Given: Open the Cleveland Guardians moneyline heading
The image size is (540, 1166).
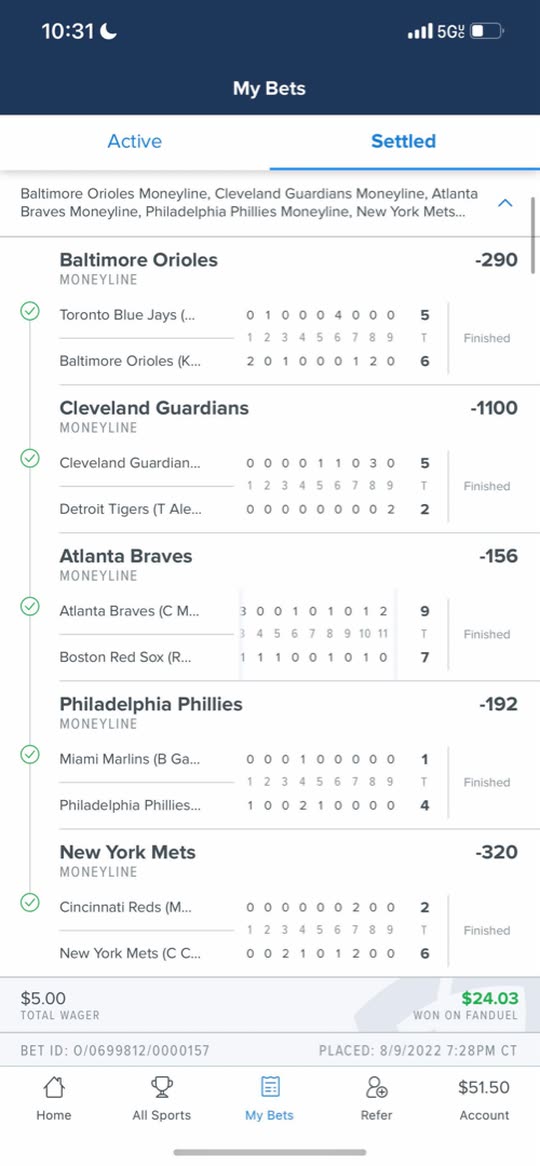Looking at the screenshot, I should tap(154, 408).
